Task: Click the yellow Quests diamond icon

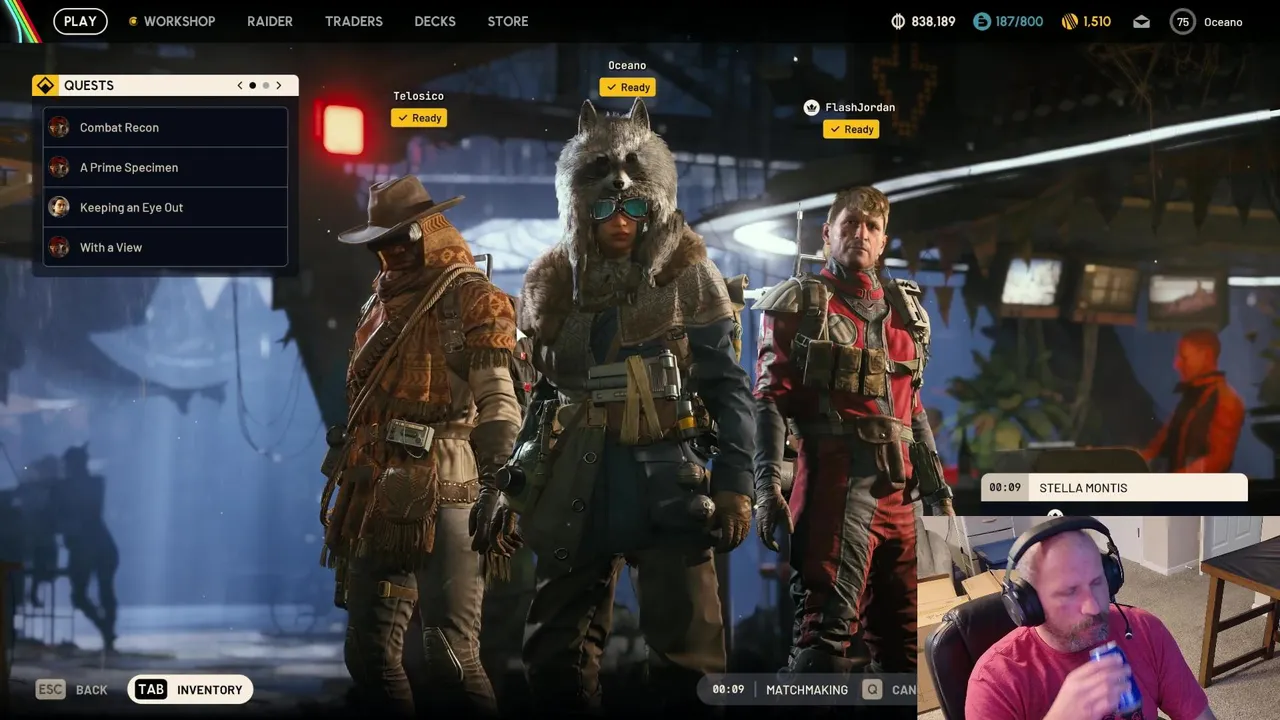Action: pos(45,85)
